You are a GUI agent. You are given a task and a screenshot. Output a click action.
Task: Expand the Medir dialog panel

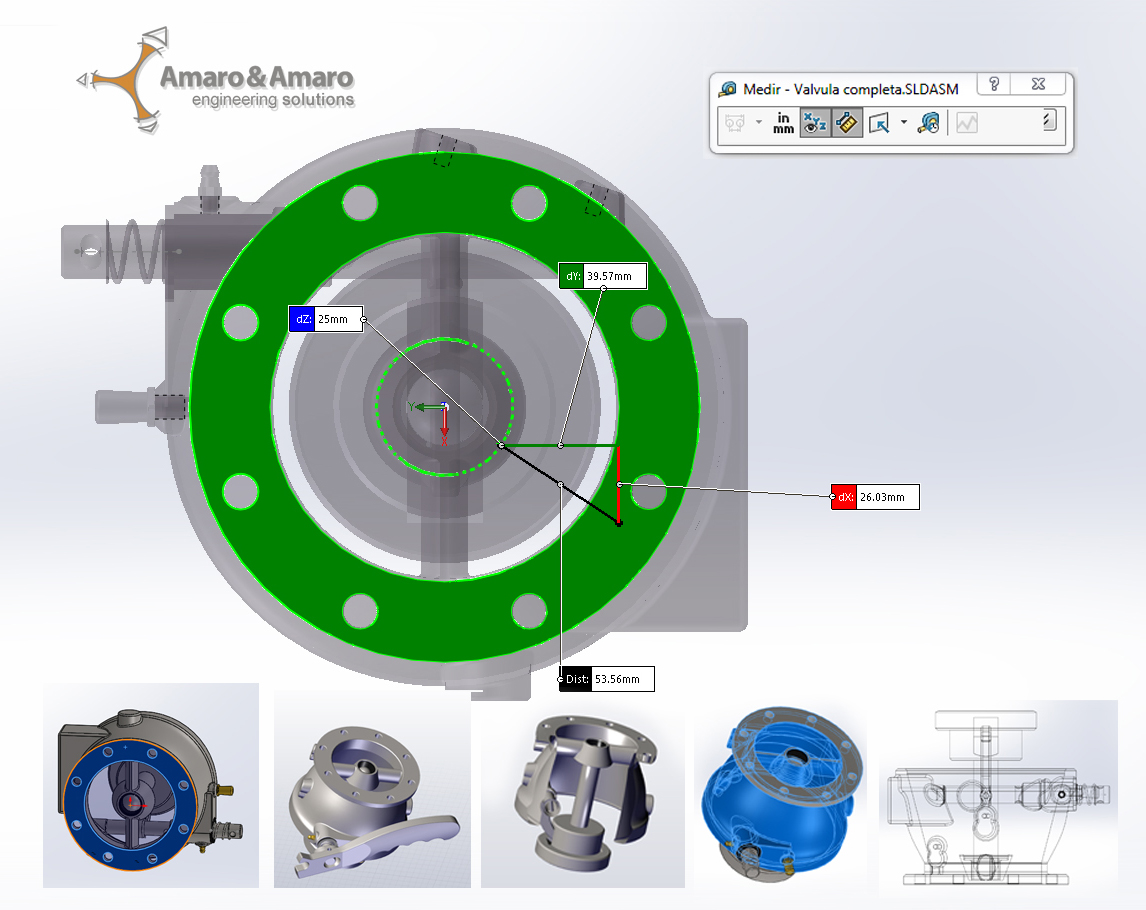1048,121
